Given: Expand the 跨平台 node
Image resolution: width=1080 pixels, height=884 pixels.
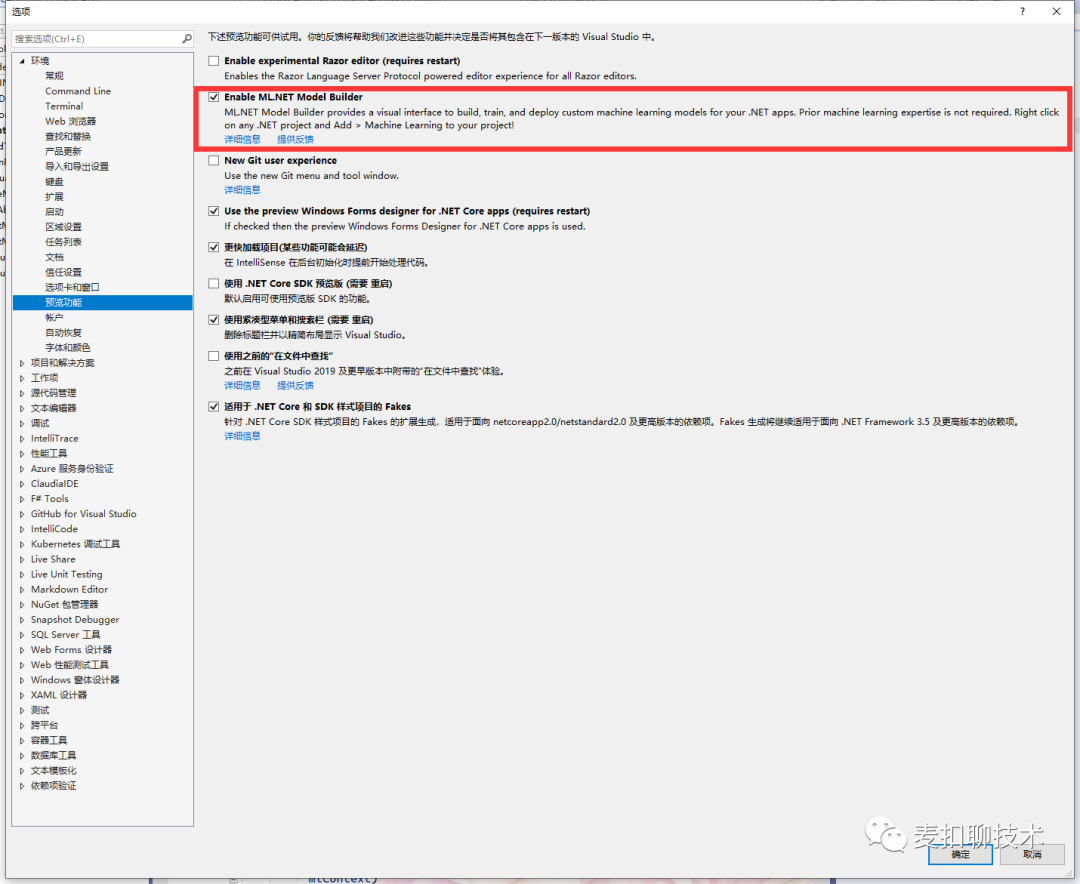Looking at the screenshot, I should coord(22,726).
